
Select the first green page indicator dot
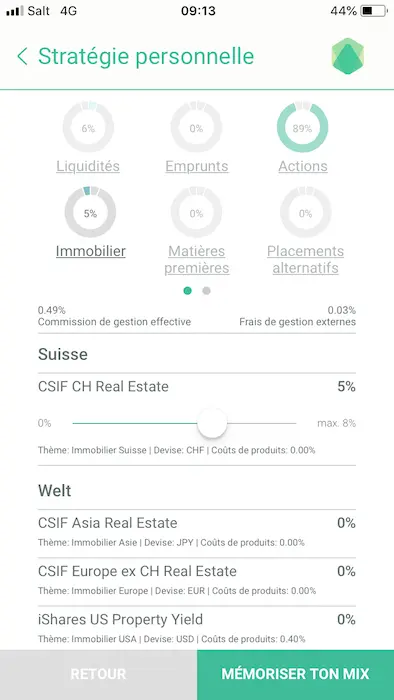pos(187,291)
